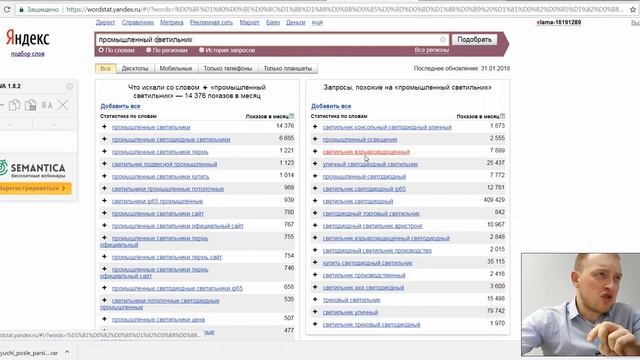
Task: Expand the download bar file chevron
Action: coord(67,352)
